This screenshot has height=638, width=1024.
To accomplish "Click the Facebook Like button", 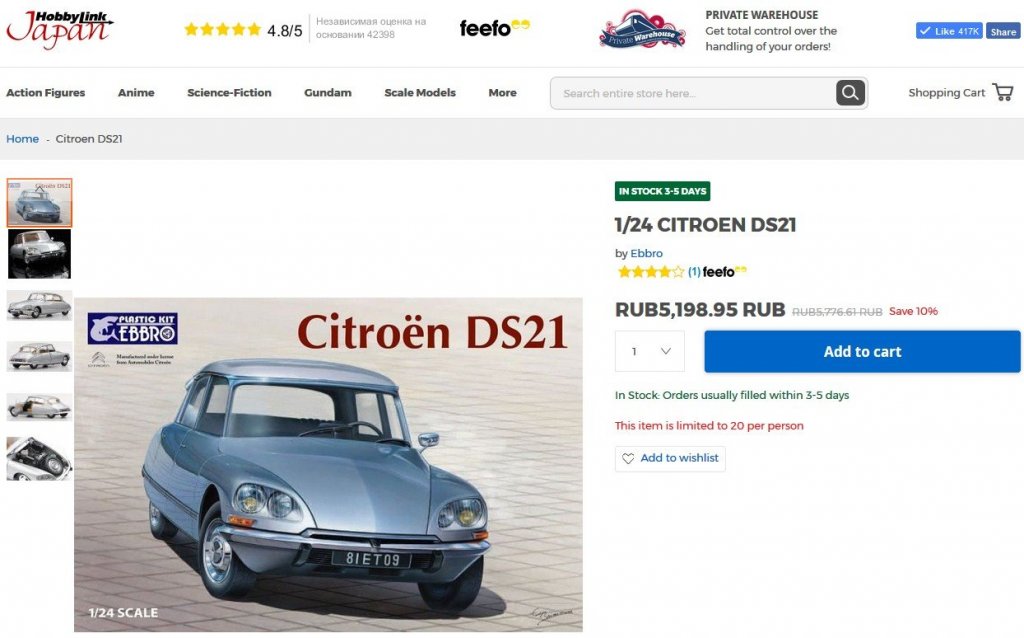I will pyautogui.click(x=949, y=31).
